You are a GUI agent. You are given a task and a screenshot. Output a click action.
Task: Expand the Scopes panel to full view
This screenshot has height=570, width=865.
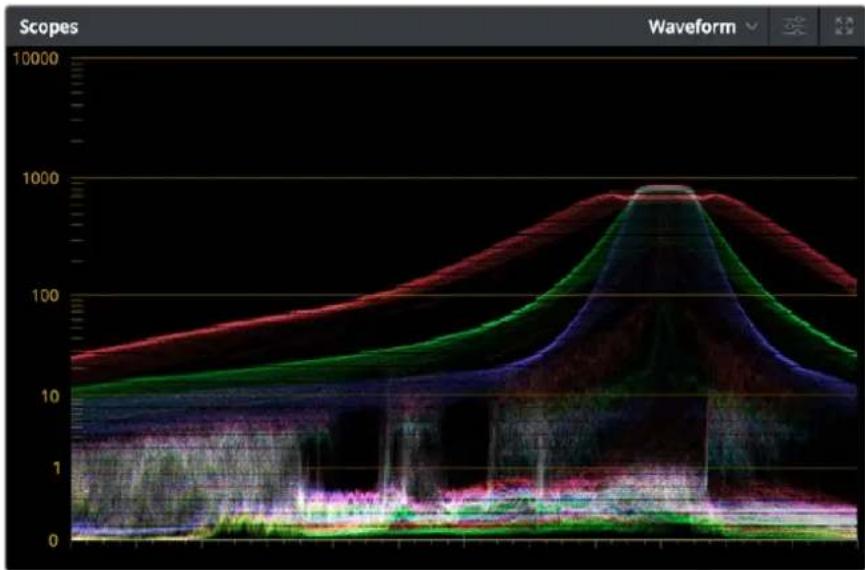(844, 26)
